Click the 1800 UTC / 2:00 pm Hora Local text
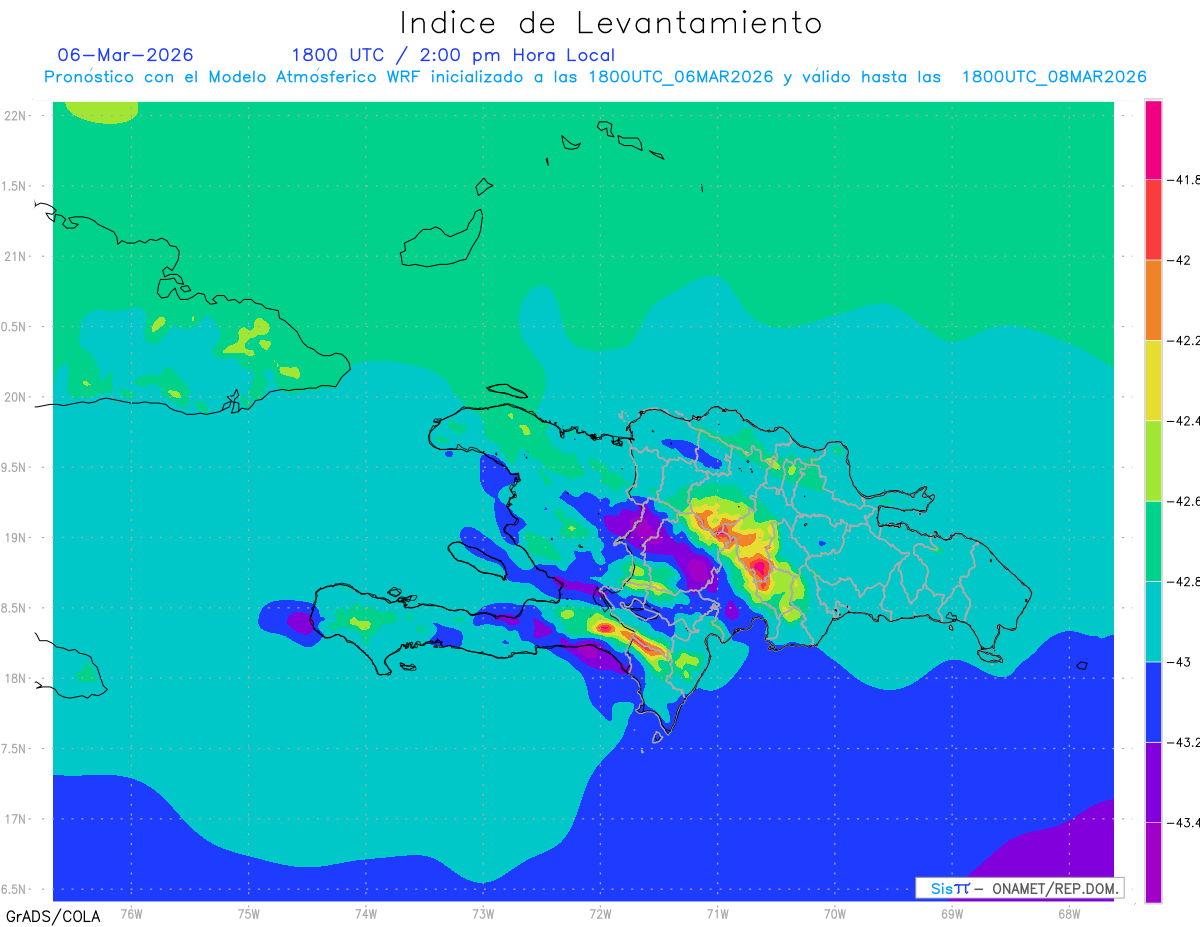This screenshot has height=927, width=1200. click(453, 55)
